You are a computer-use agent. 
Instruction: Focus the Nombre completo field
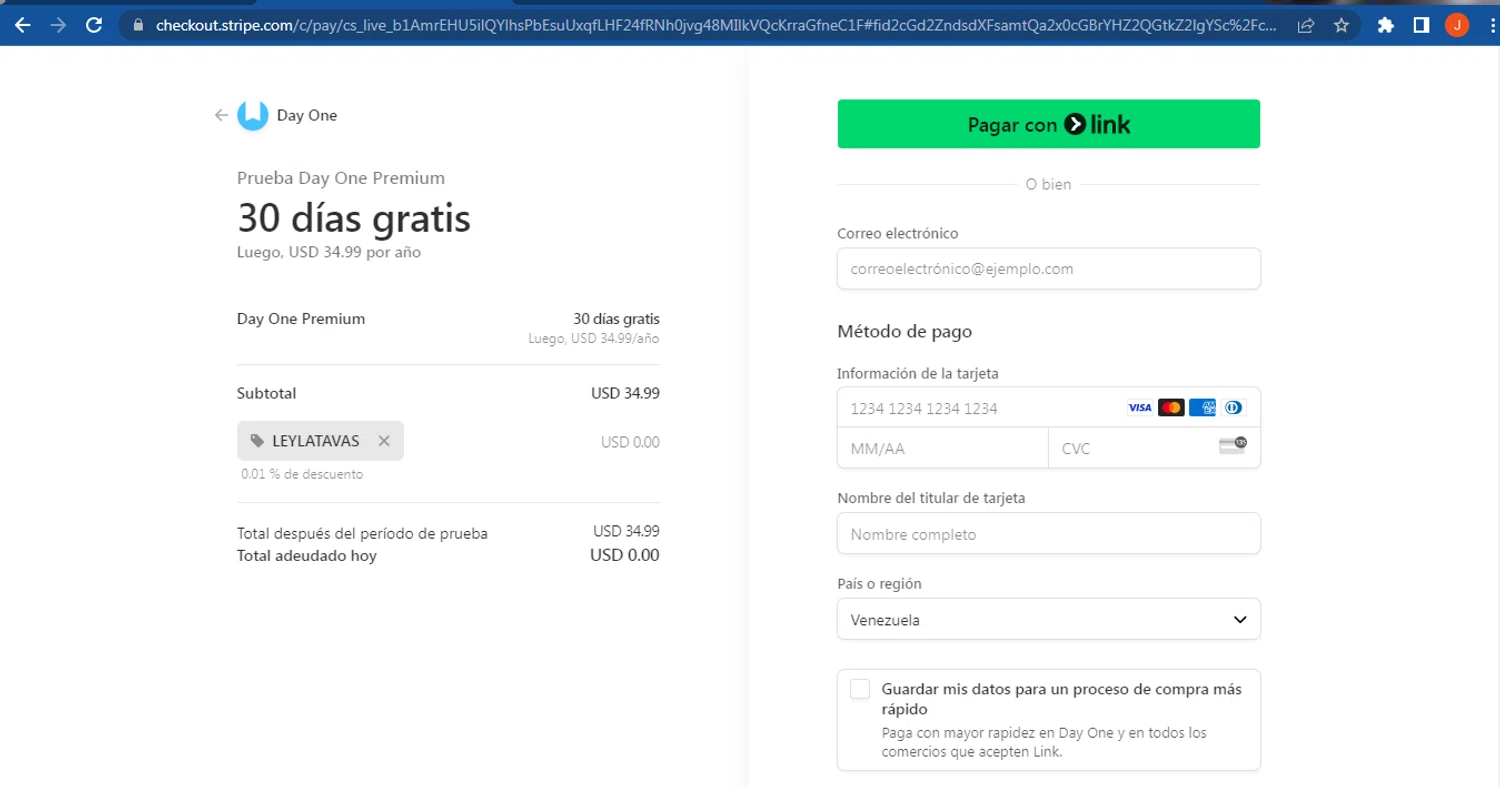(x=1048, y=534)
